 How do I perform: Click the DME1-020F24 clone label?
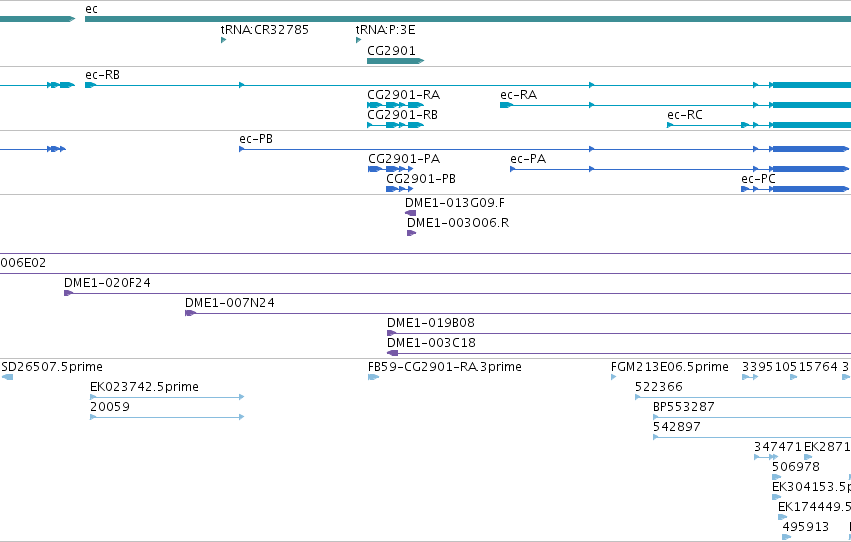(x=107, y=283)
